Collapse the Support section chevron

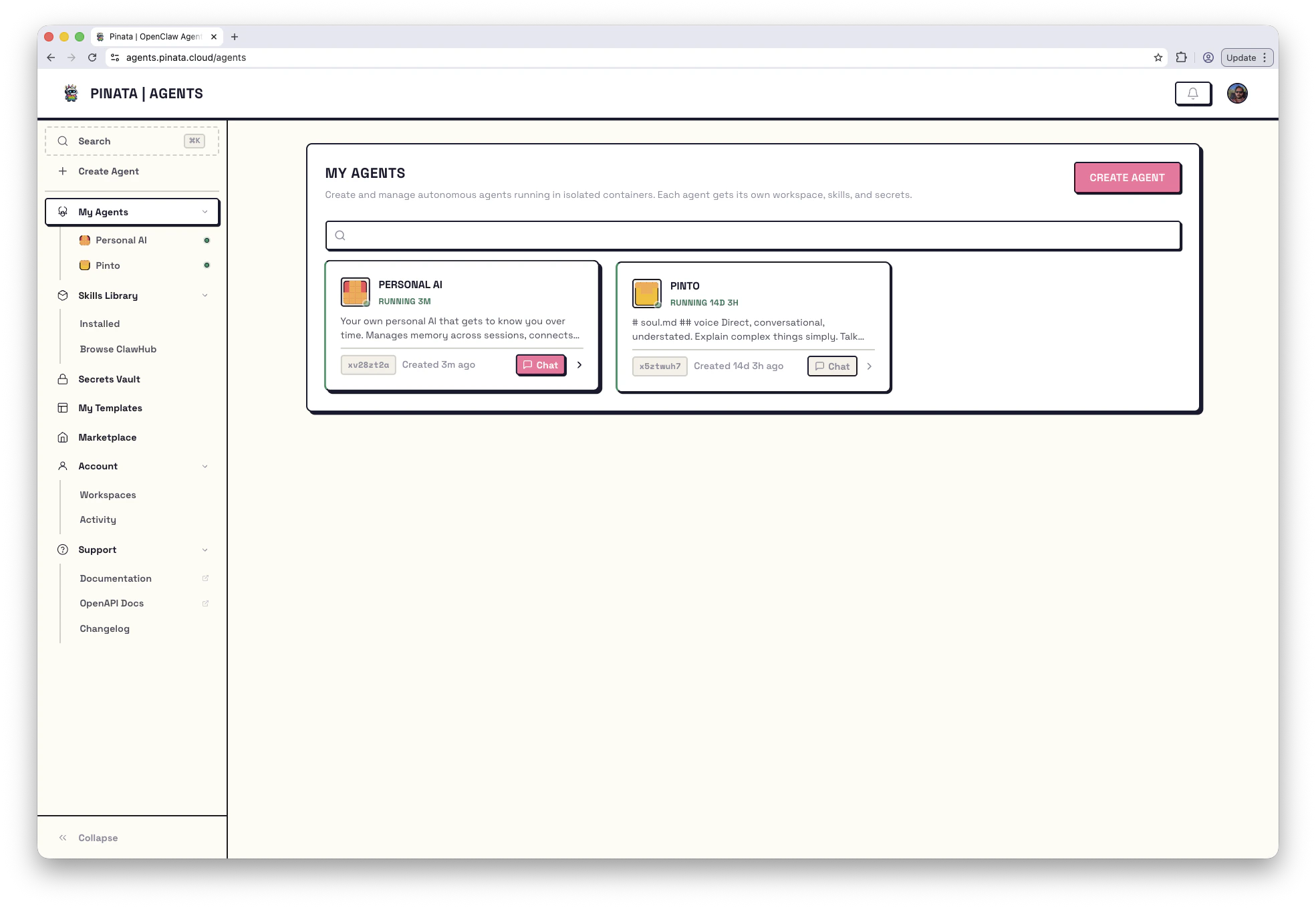pyautogui.click(x=205, y=550)
